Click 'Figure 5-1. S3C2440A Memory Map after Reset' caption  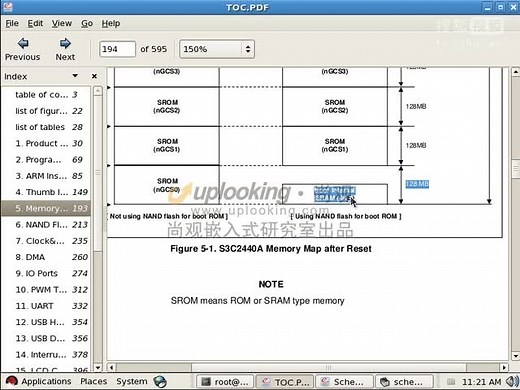[x=271, y=249]
